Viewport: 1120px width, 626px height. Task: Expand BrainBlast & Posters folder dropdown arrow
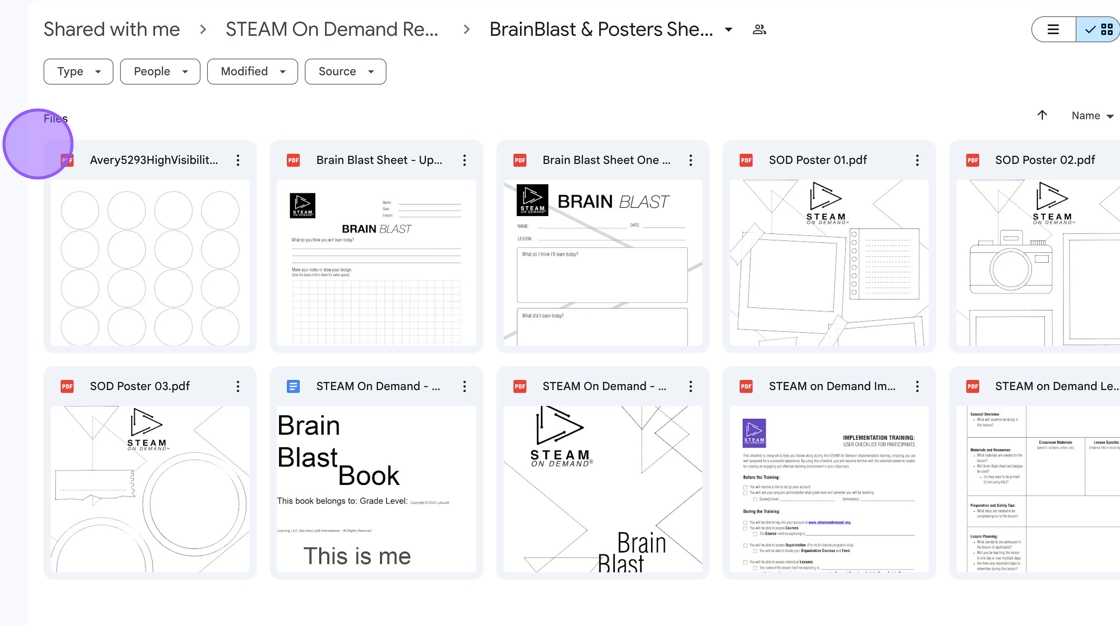(x=729, y=30)
